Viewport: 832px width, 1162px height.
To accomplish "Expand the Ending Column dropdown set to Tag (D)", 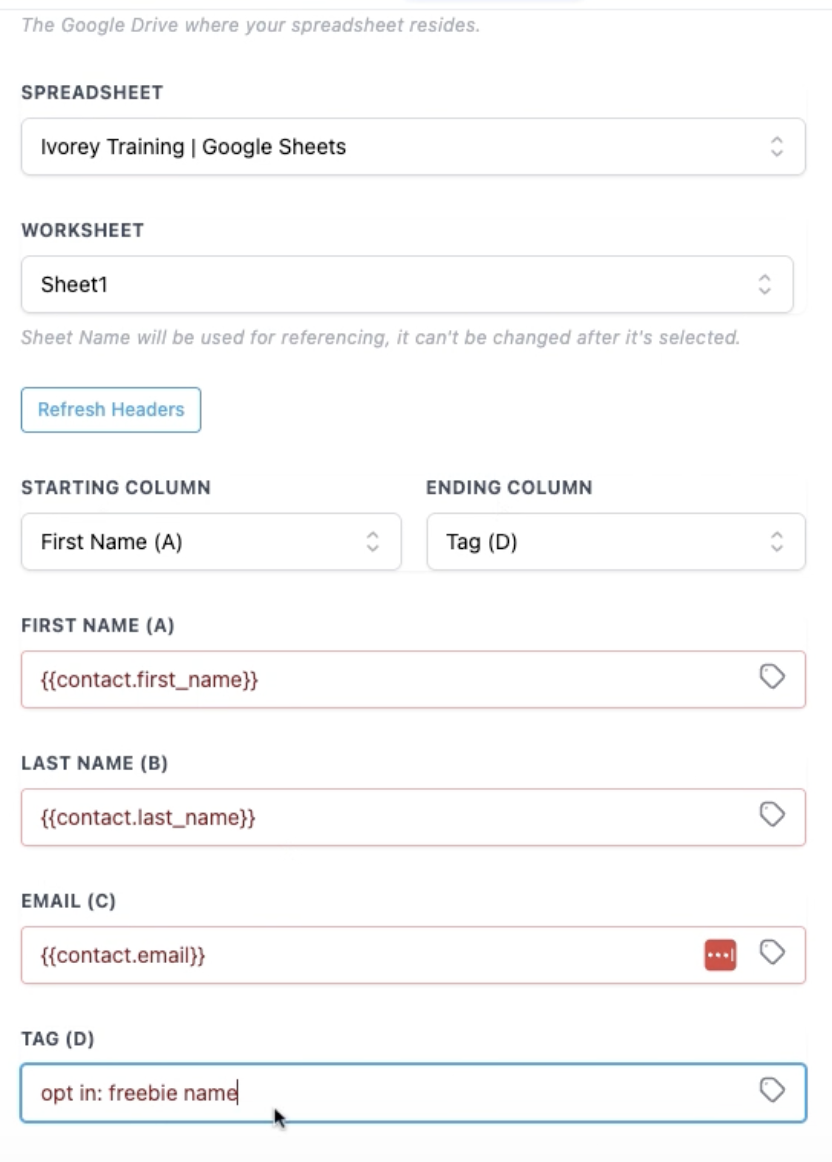I will tap(616, 542).
